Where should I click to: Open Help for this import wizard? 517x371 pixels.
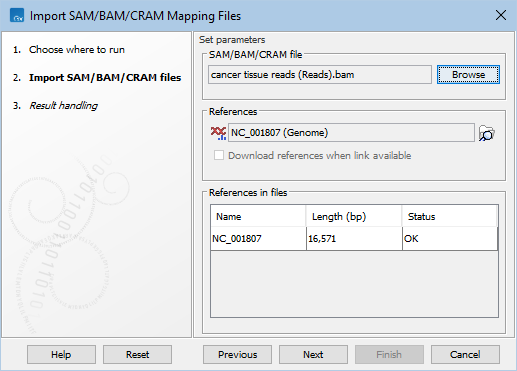(61, 354)
